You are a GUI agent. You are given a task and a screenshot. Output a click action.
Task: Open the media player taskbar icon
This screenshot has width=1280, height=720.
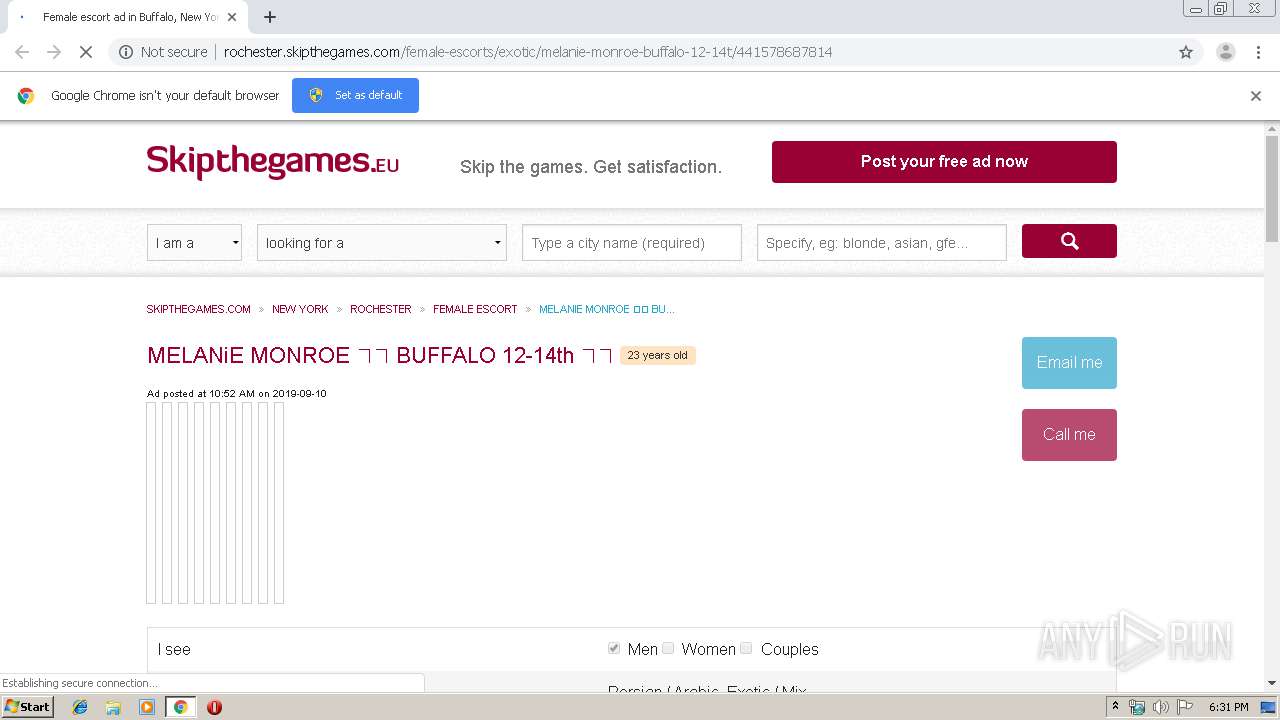[x=147, y=707]
